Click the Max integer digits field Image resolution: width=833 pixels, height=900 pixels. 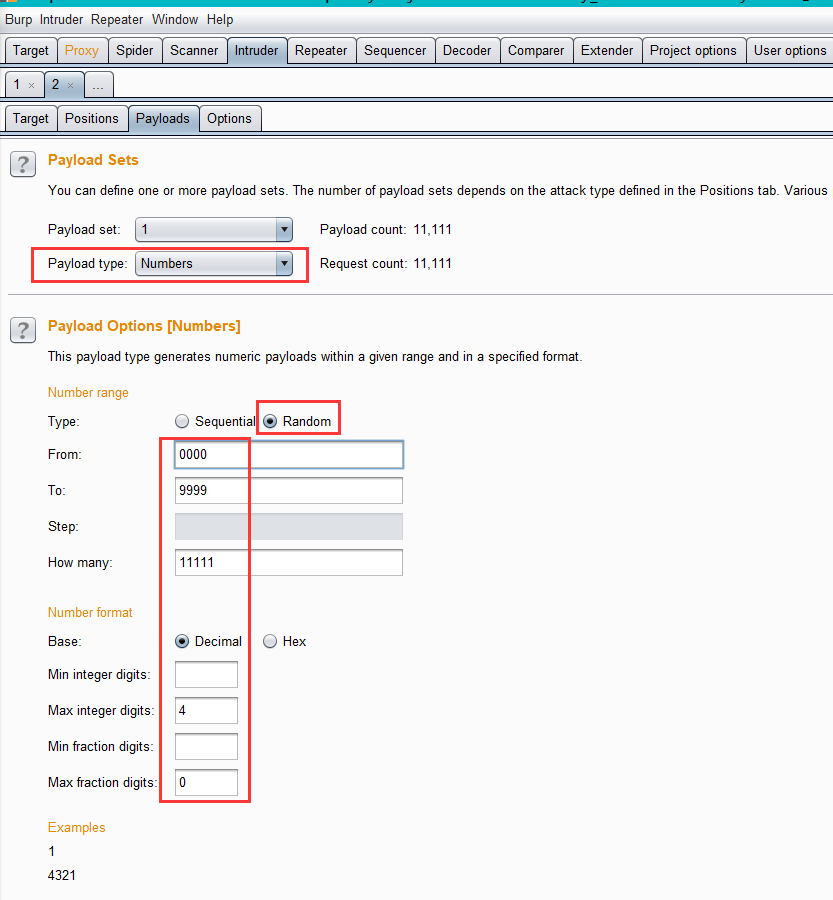[x=206, y=711]
